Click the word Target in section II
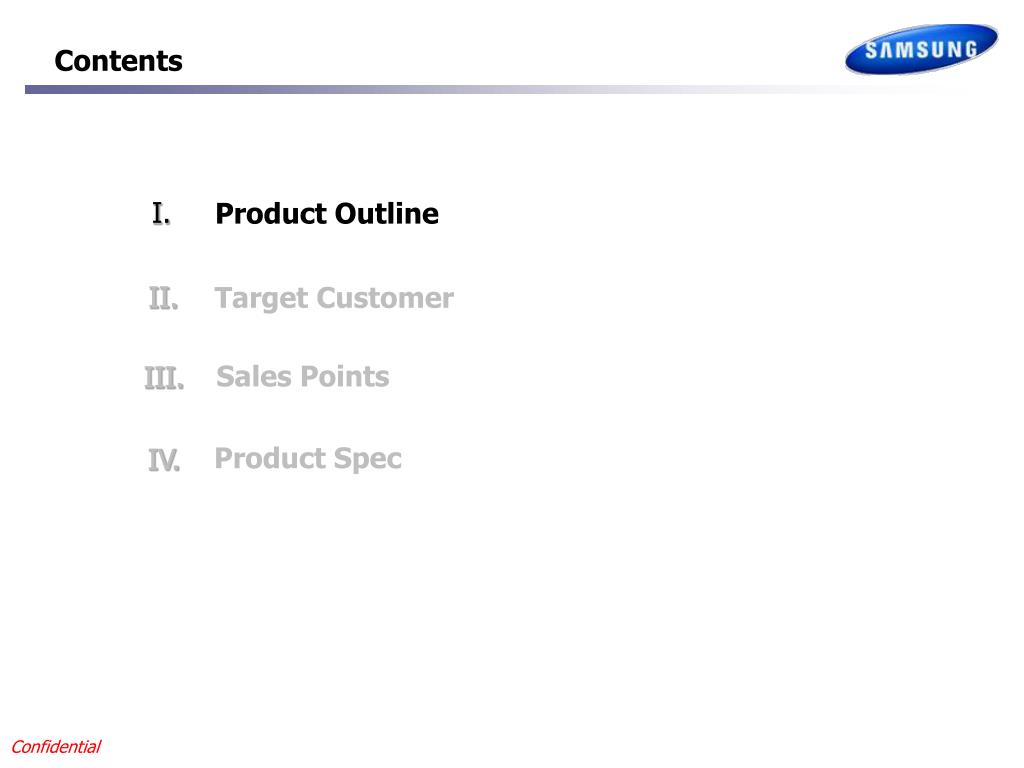1024x768 pixels. point(261,299)
